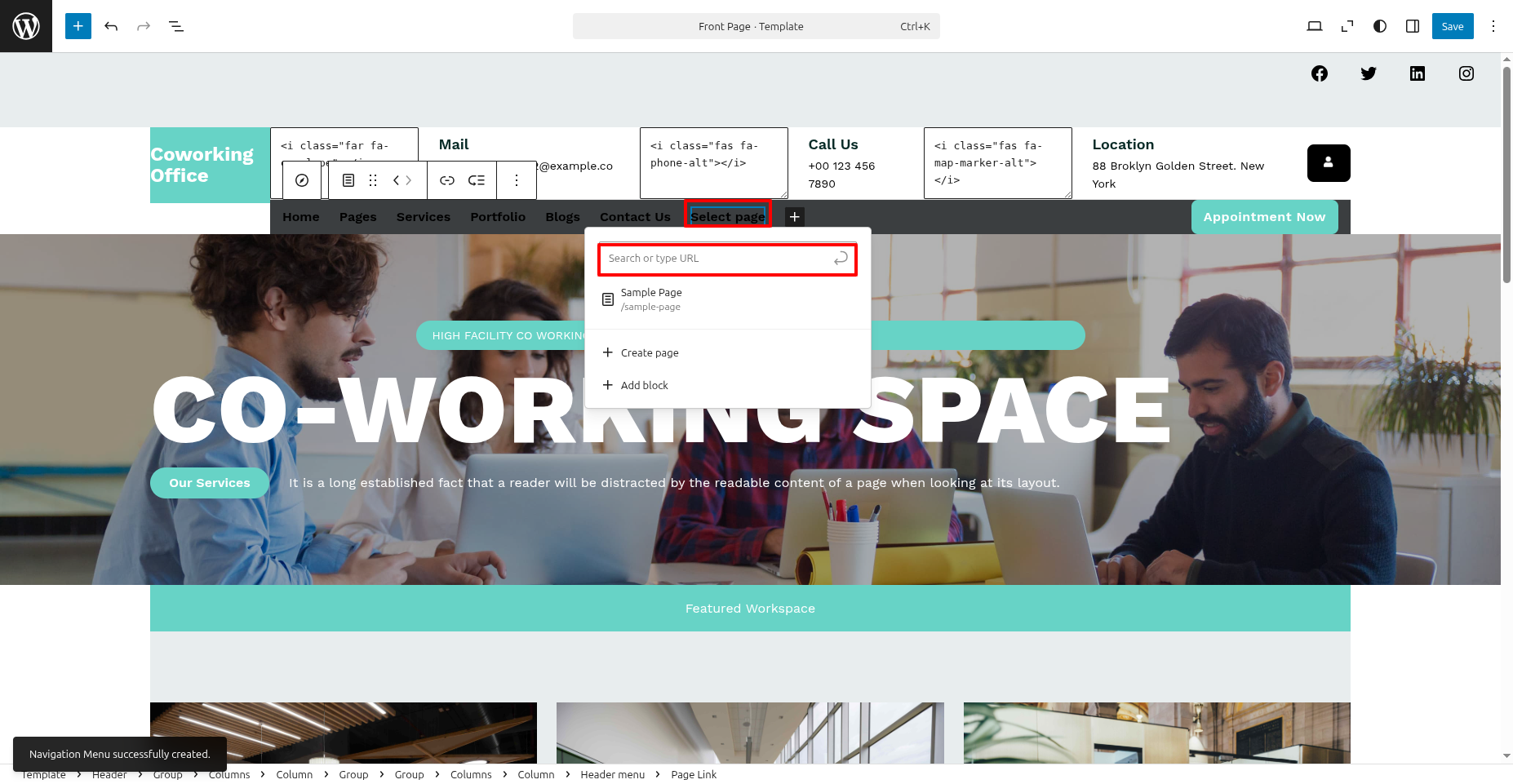Toggle the block inserter plus button
Screen dimensions: 1513x784
click(x=78, y=26)
